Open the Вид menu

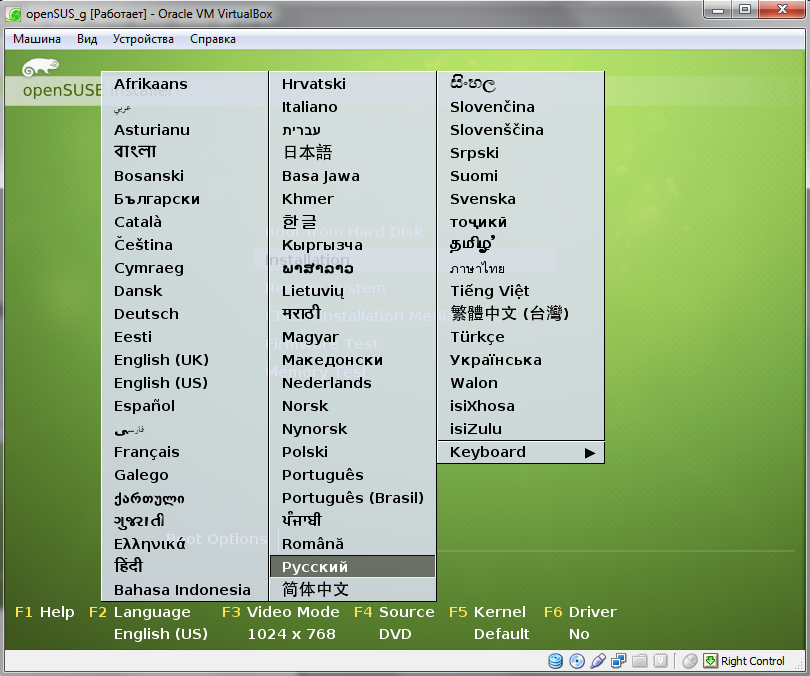coord(87,39)
